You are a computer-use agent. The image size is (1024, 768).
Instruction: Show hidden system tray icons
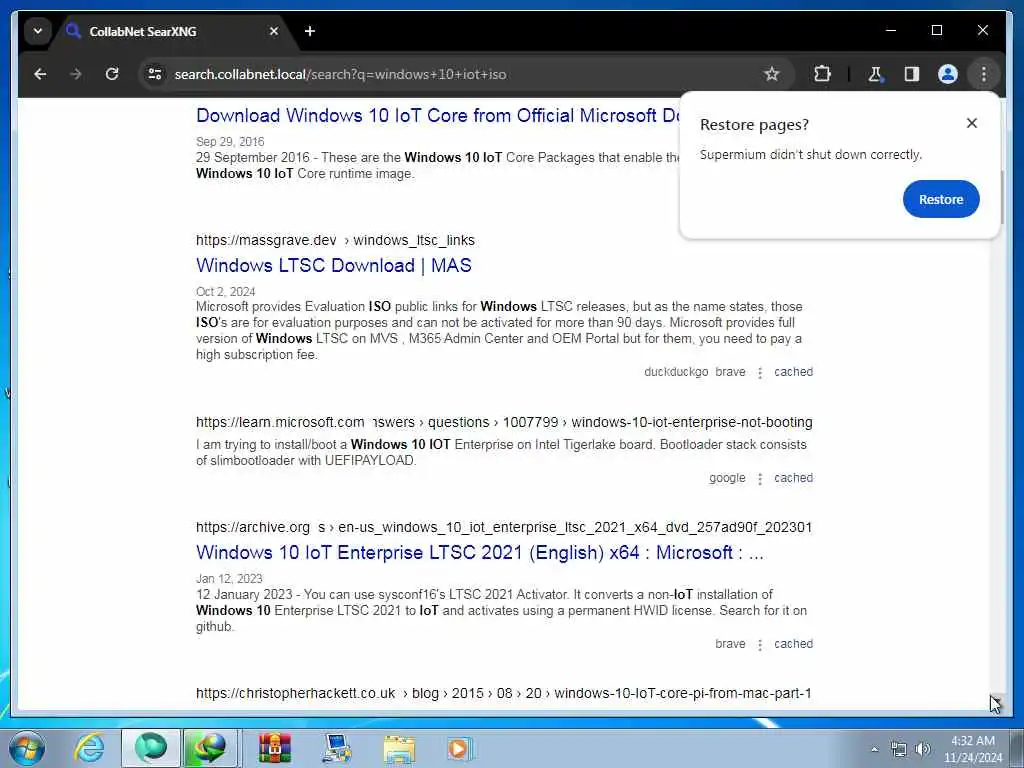click(x=874, y=749)
